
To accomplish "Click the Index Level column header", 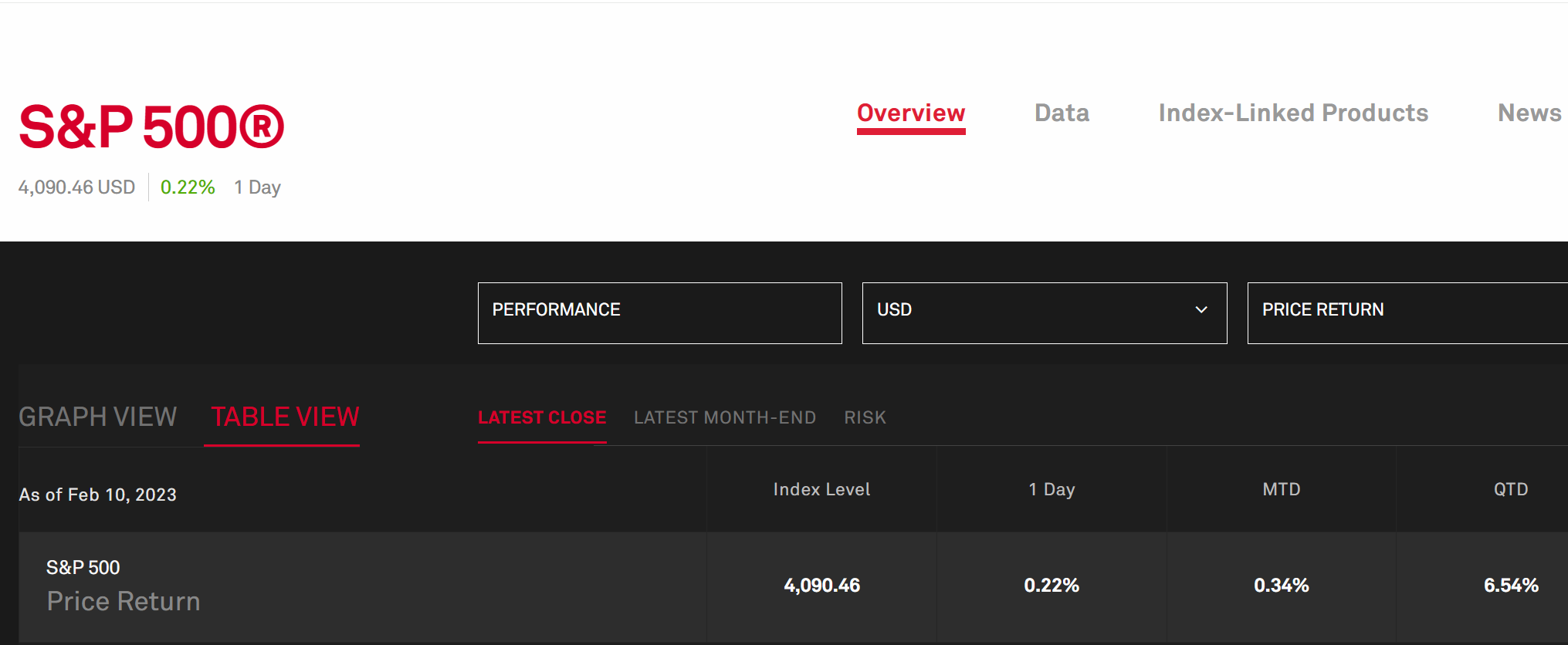I will (821, 489).
